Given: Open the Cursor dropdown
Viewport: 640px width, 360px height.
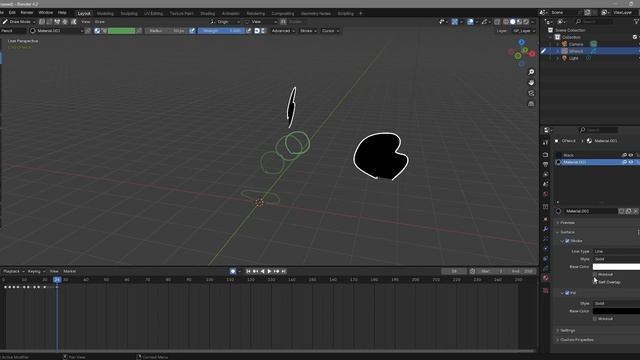Looking at the screenshot, I should coord(330,31).
